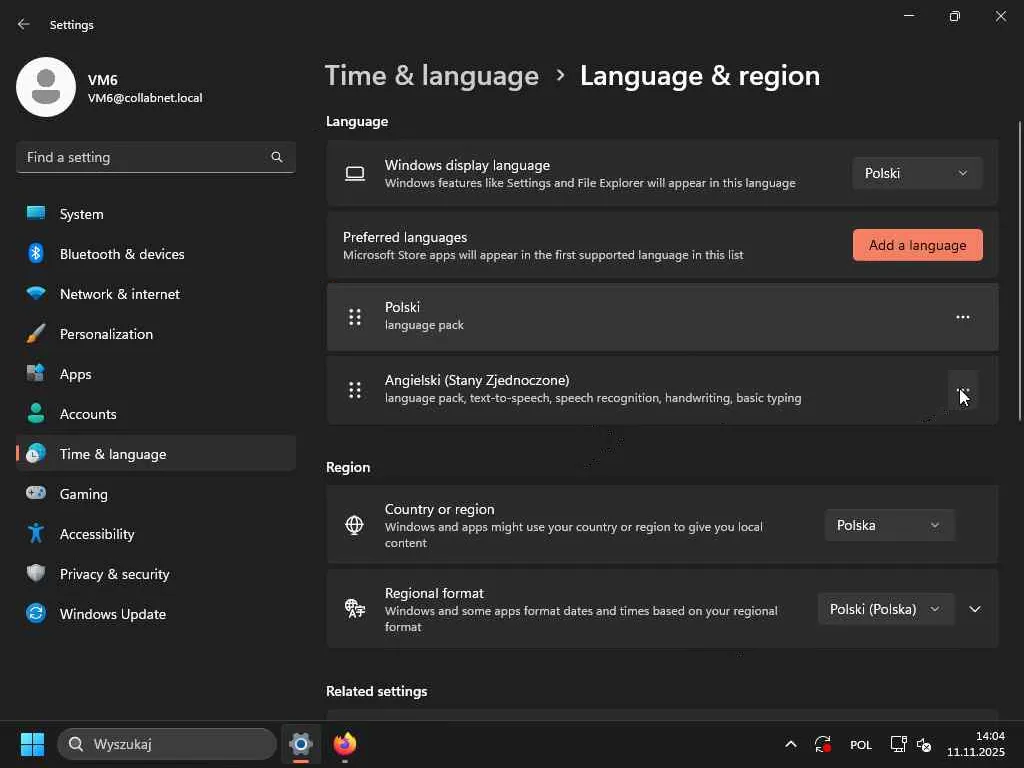The height and width of the screenshot is (768, 1024).
Task: Click the Settings page vertical scrollbar
Action: point(1019,271)
